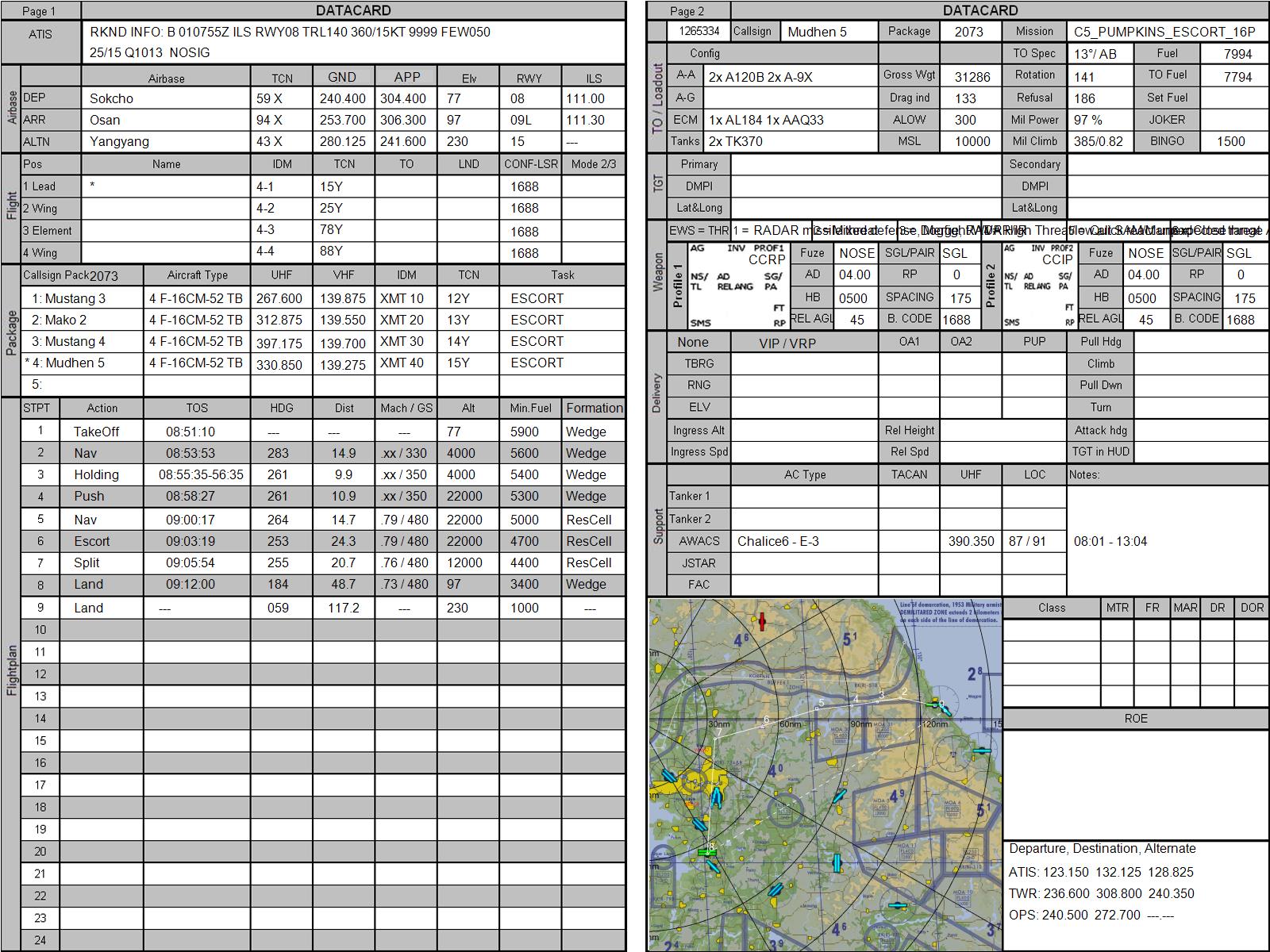This screenshot has height=952, width=1270.
Task: Click the Callsign field showing Mudhen 5
Action: [829, 32]
